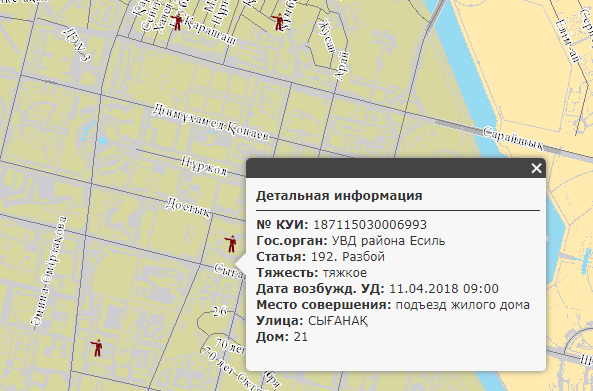This screenshot has height=391, width=593.
Task: Click the Нұржол boulevard label on map
Action: point(204,166)
